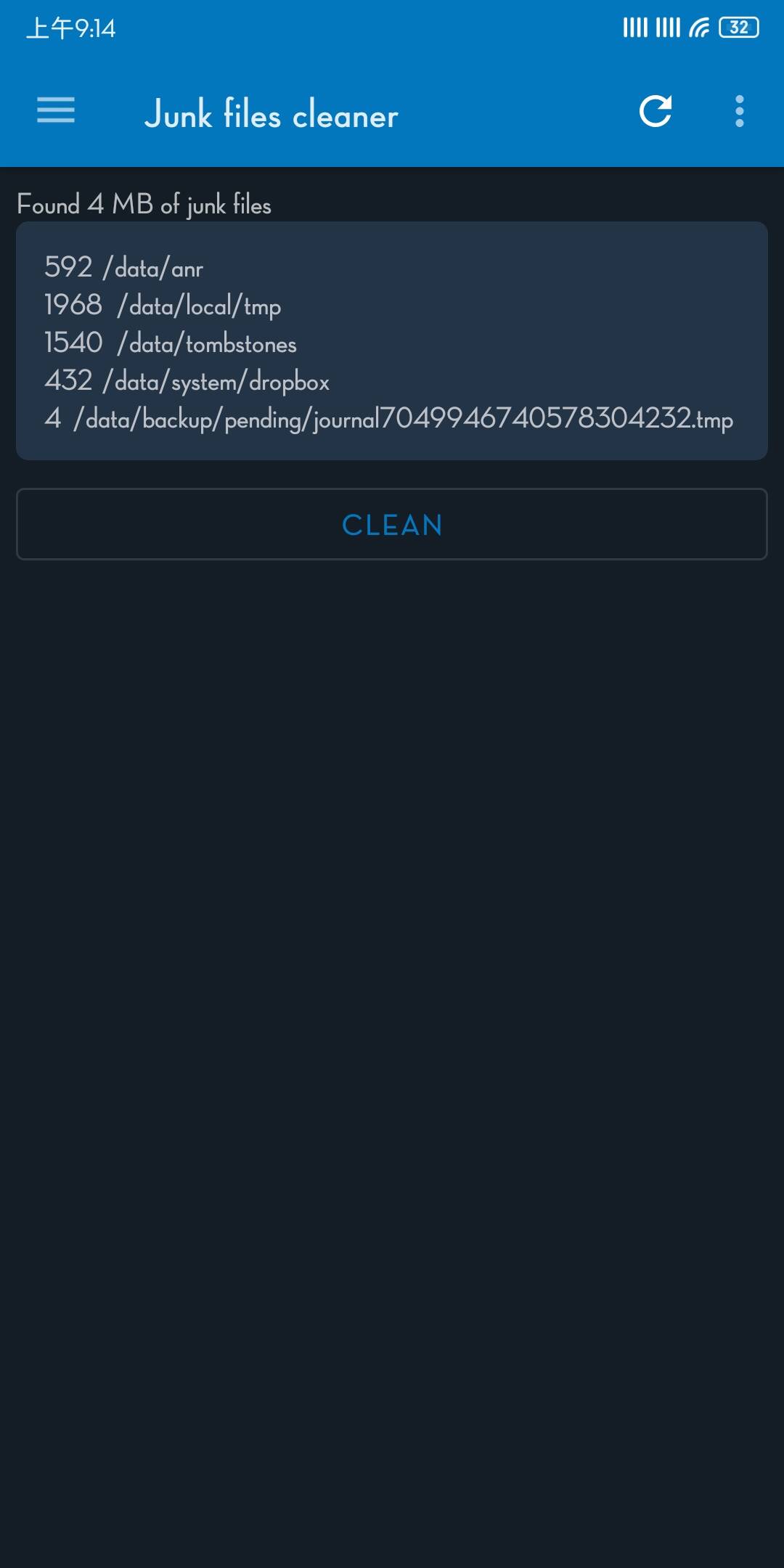This screenshot has width=784, height=1568.
Task: Tap the first cellular signal icon
Action: (635, 28)
